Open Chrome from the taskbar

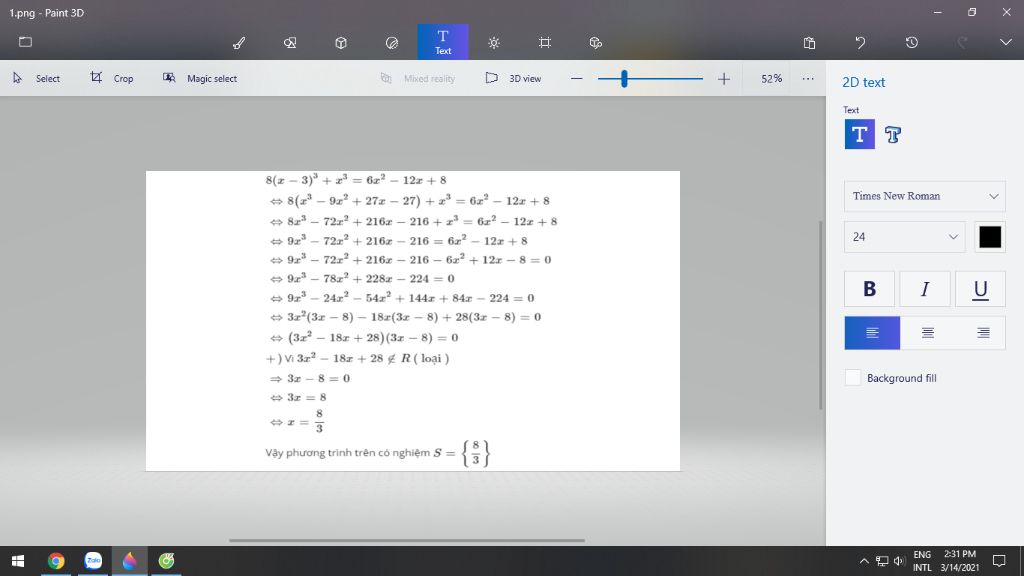(56, 561)
